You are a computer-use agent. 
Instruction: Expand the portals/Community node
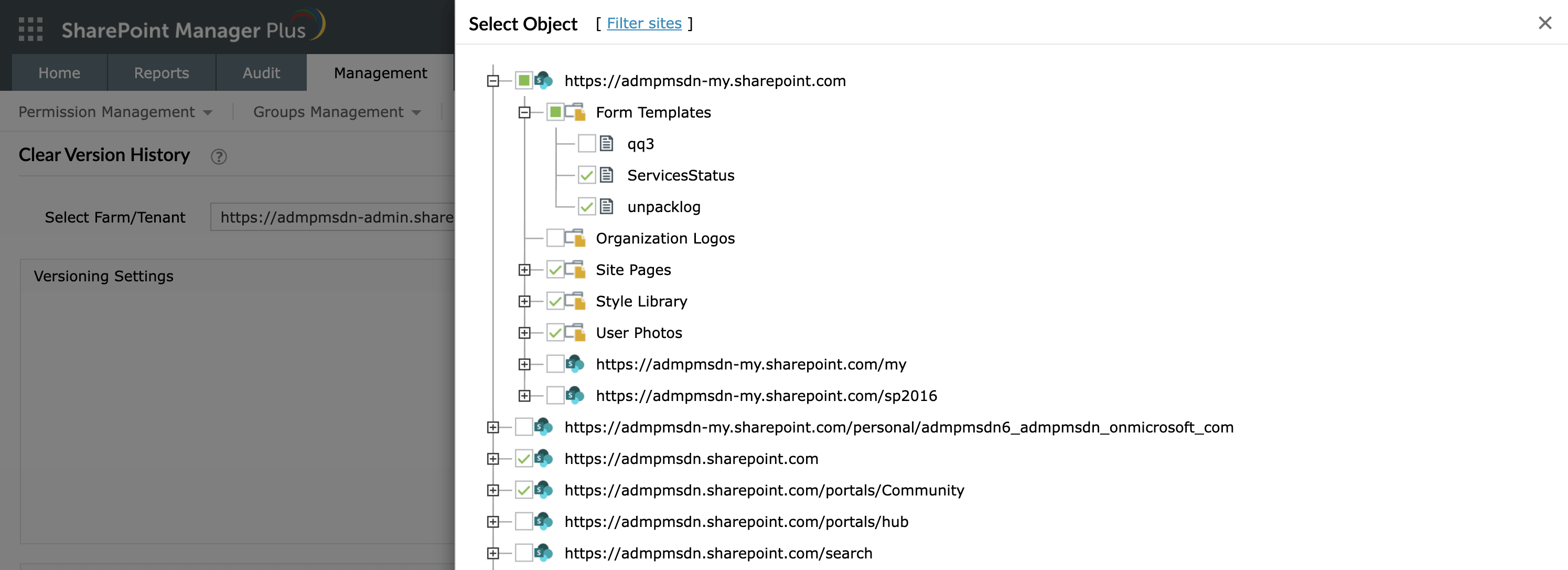click(x=493, y=490)
